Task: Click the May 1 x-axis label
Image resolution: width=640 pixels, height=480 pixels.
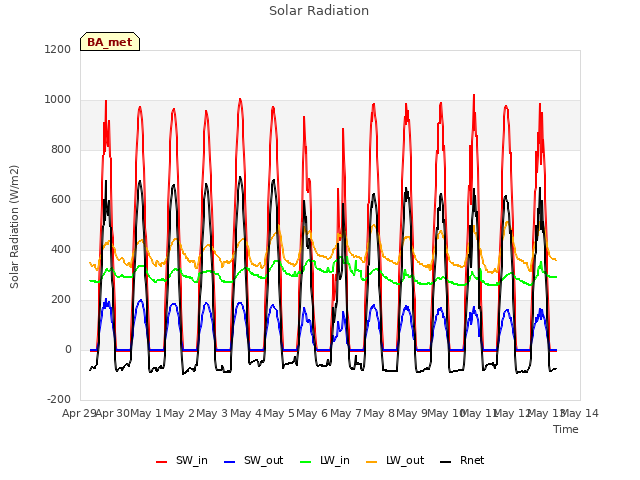Action: pos(146,413)
